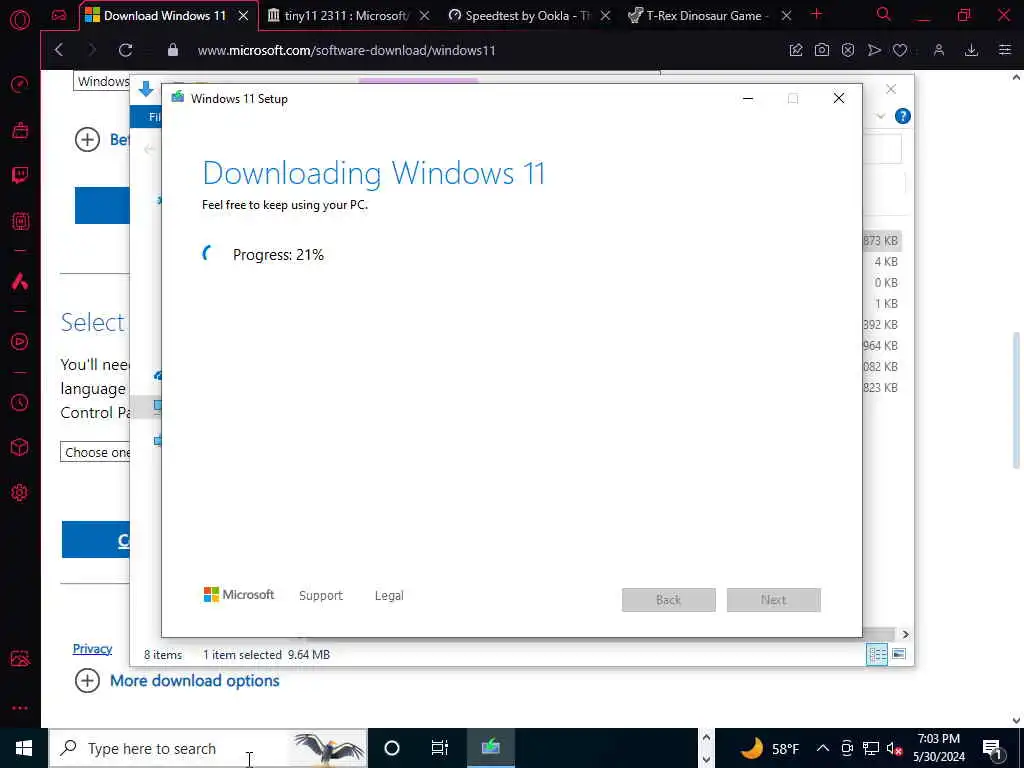Open GX Corner gamepad icon

coord(59,15)
